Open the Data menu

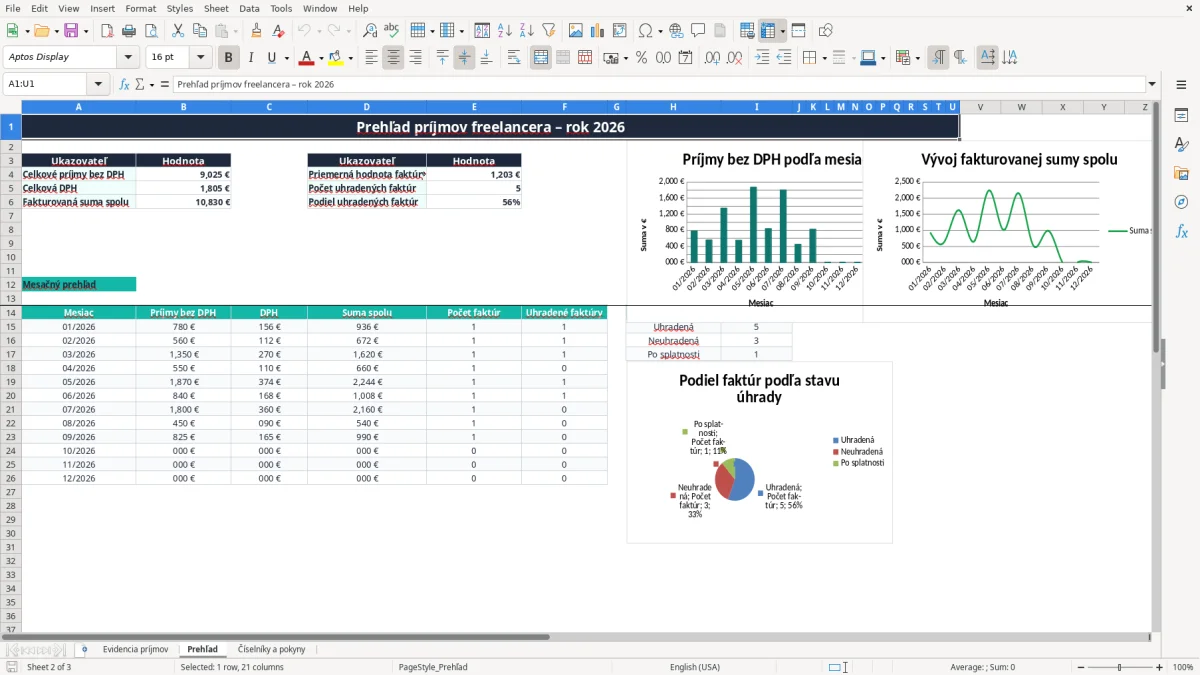249,8
